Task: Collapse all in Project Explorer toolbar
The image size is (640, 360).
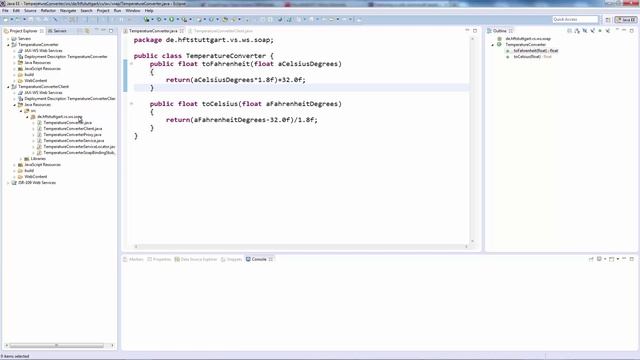Action: [x=80, y=31]
